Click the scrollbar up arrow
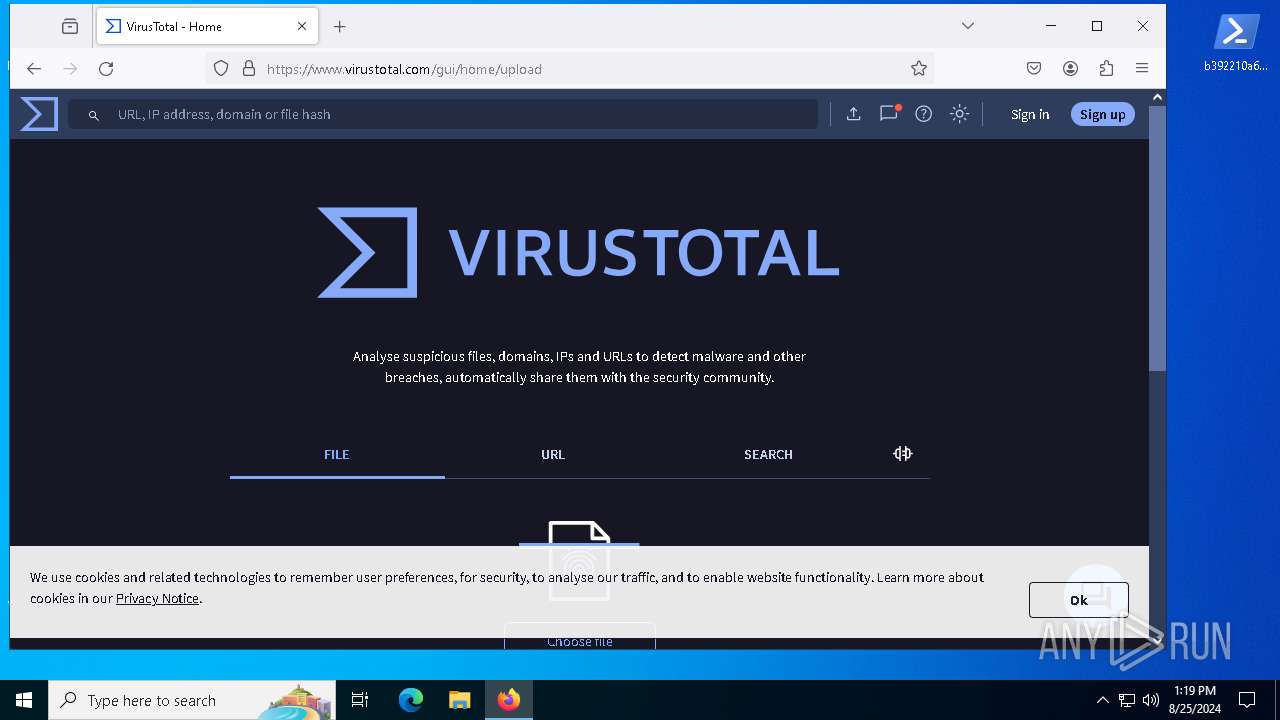Image resolution: width=1280 pixels, height=720 pixels. (1157, 97)
